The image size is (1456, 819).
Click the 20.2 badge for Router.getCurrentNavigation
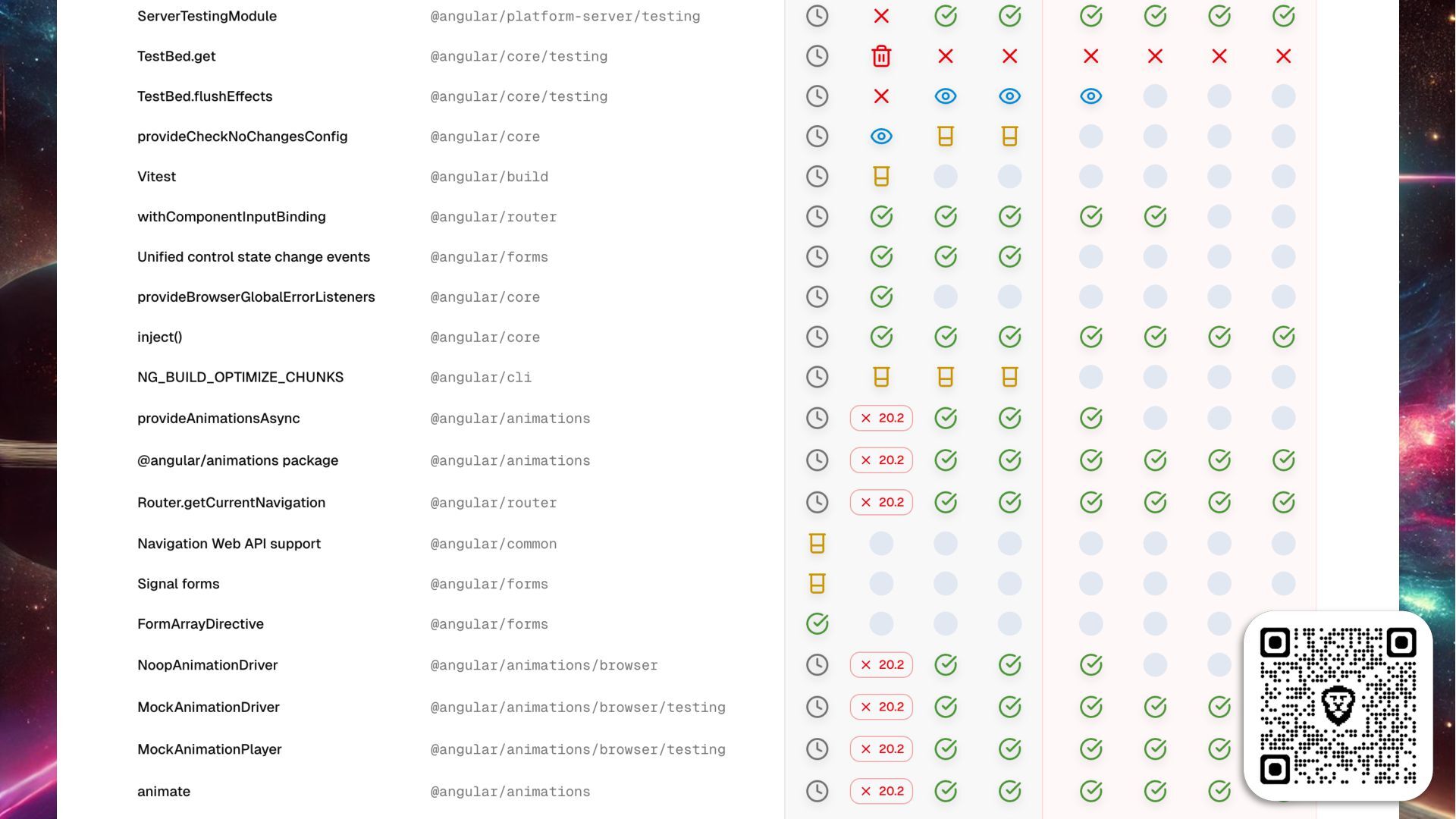(x=881, y=502)
